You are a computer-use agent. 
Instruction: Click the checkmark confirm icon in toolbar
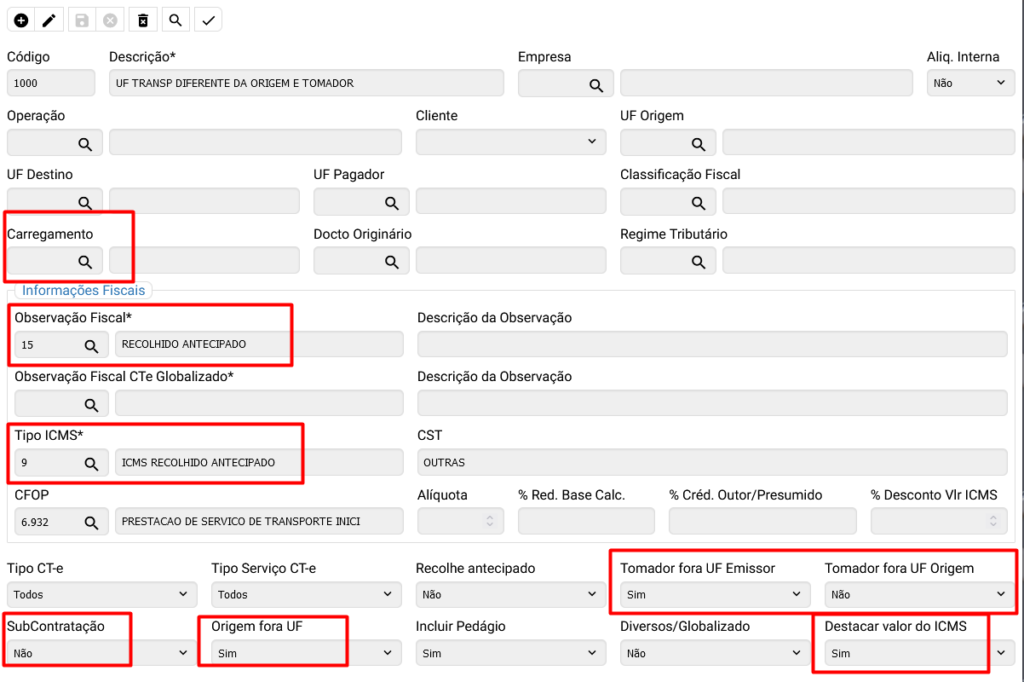click(208, 20)
